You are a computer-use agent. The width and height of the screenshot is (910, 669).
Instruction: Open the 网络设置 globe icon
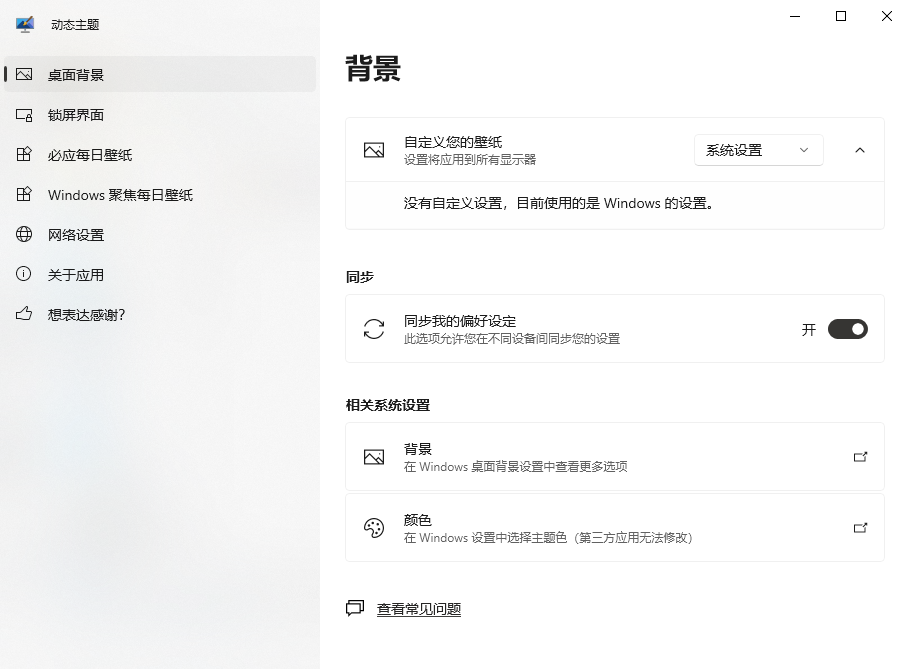coord(24,234)
